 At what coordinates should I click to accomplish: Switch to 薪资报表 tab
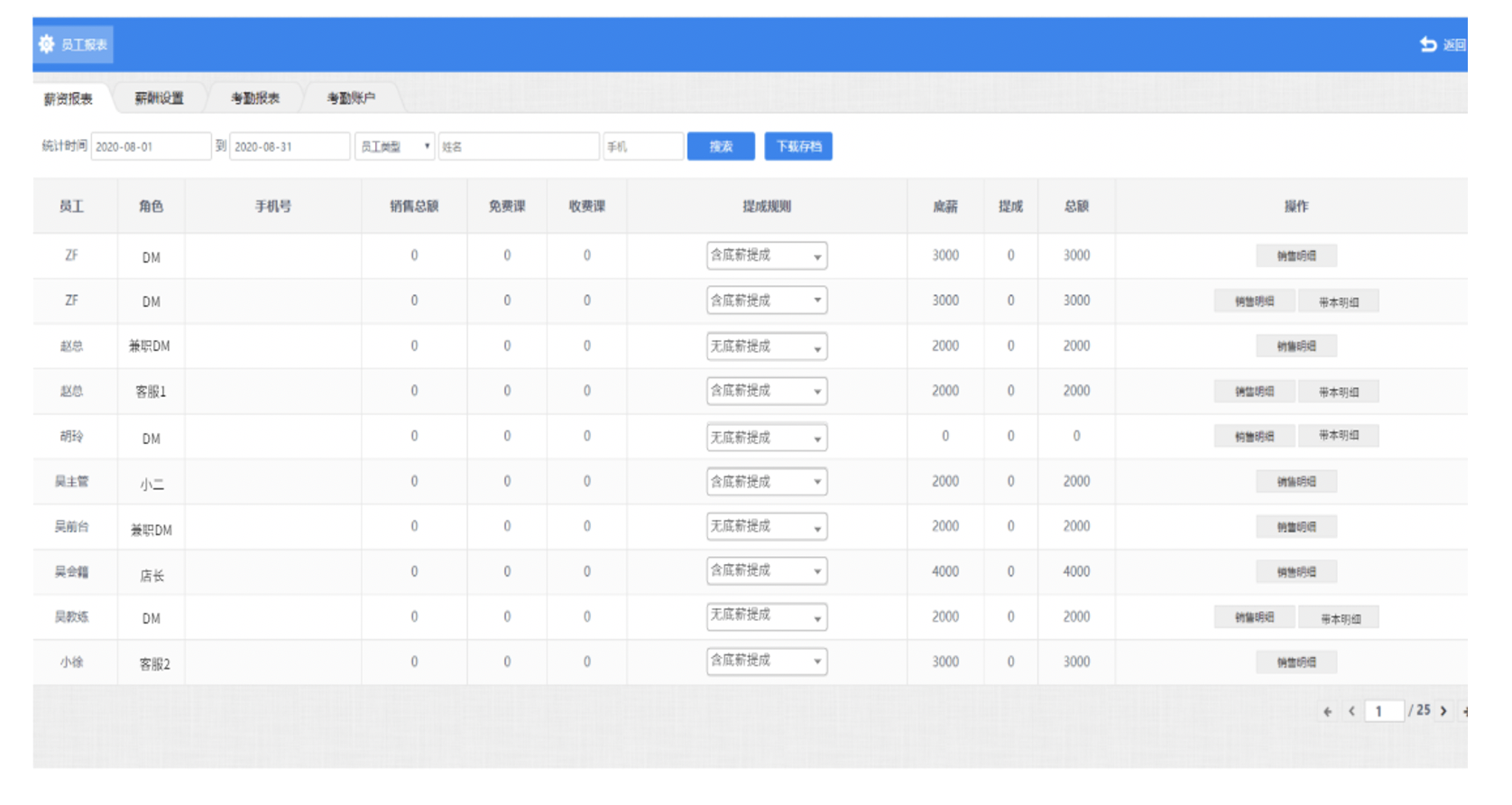pos(69,98)
